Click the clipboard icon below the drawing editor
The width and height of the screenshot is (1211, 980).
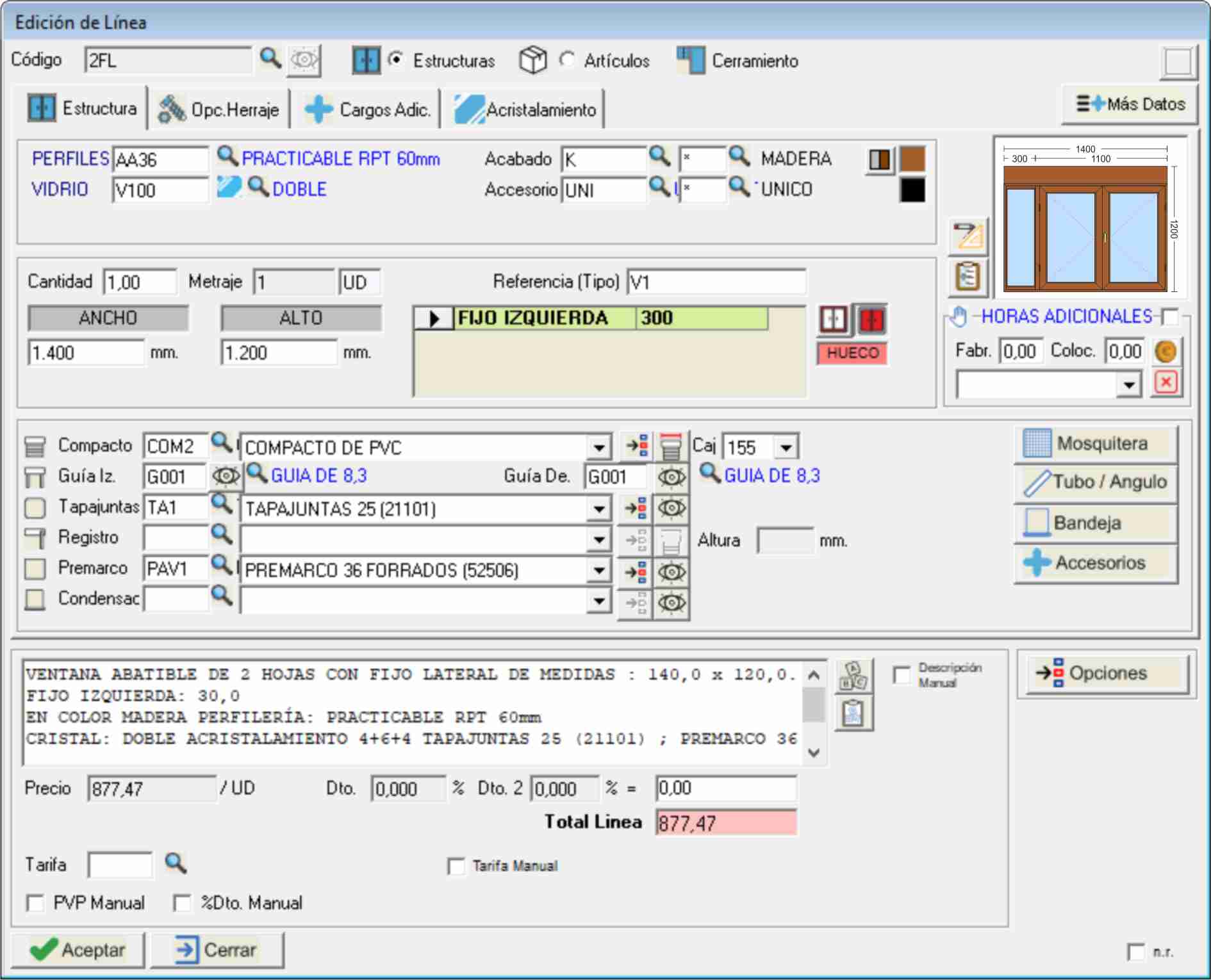pos(968,277)
